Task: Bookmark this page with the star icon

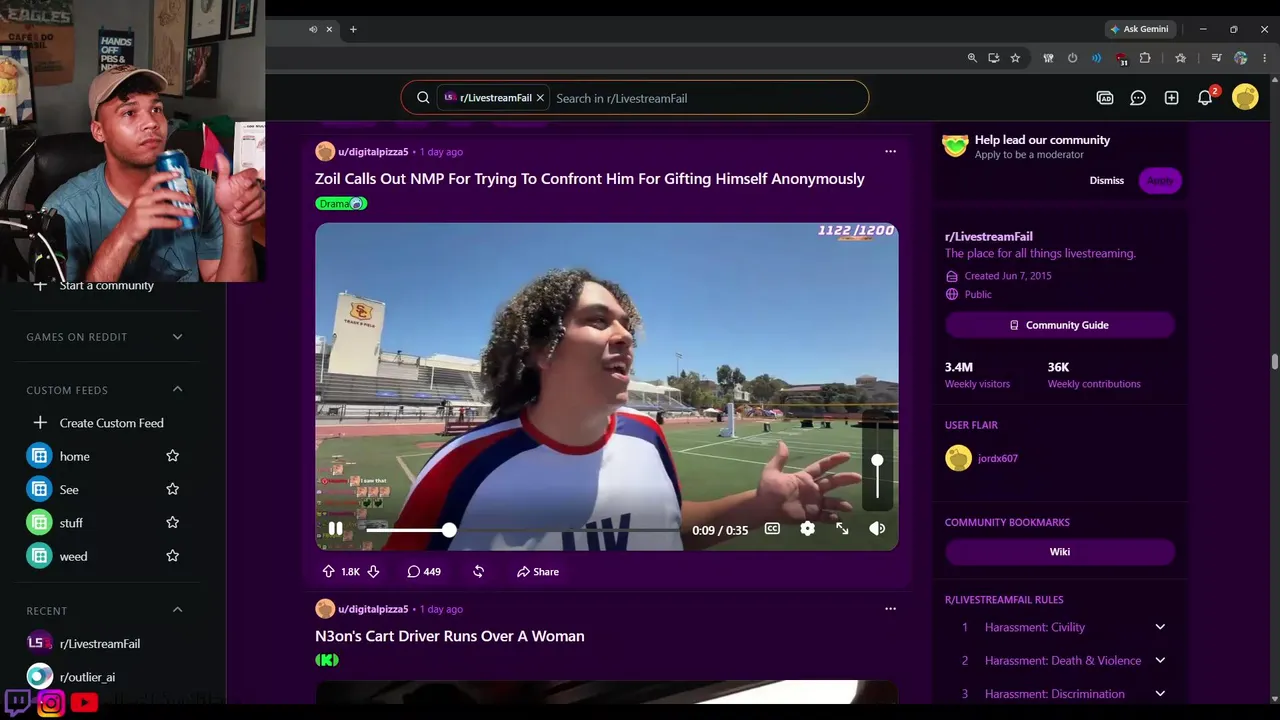Action: point(1015,58)
